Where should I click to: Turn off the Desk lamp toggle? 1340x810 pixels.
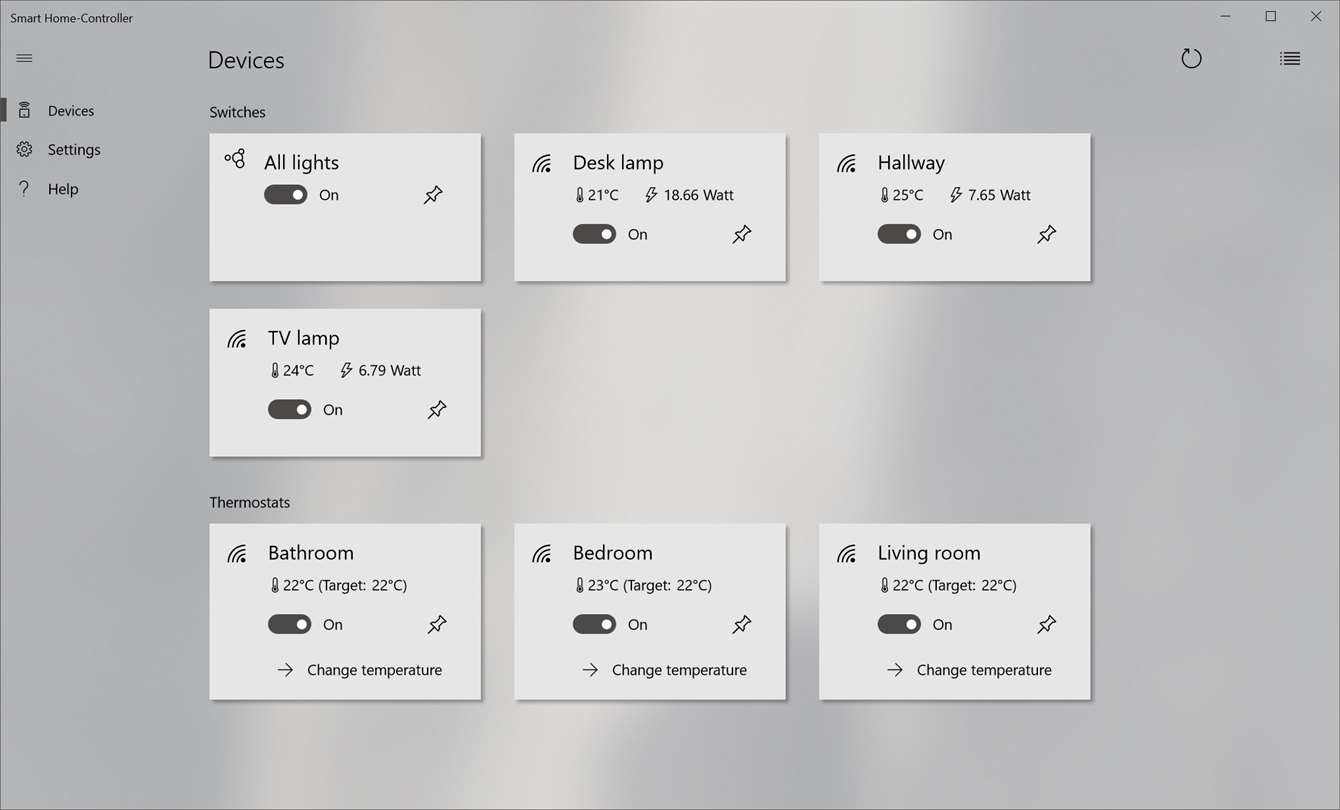click(594, 234)
